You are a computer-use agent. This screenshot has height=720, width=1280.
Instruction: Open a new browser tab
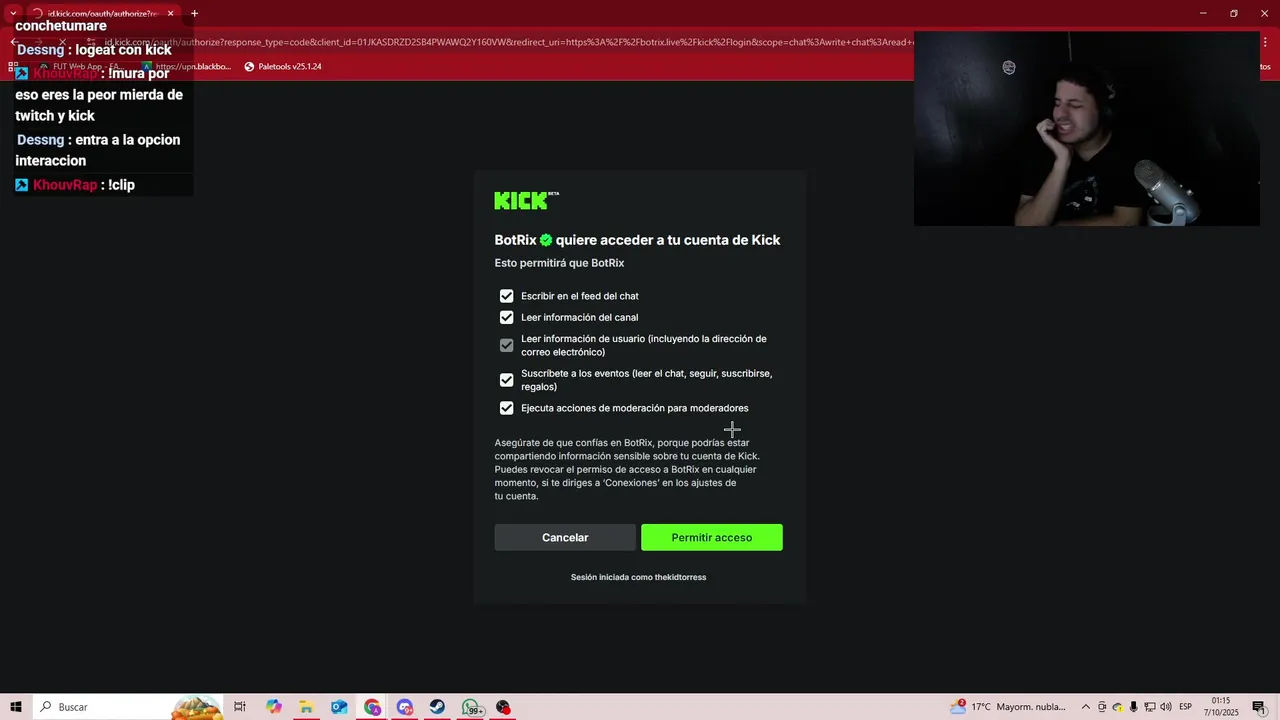point(194,14)
